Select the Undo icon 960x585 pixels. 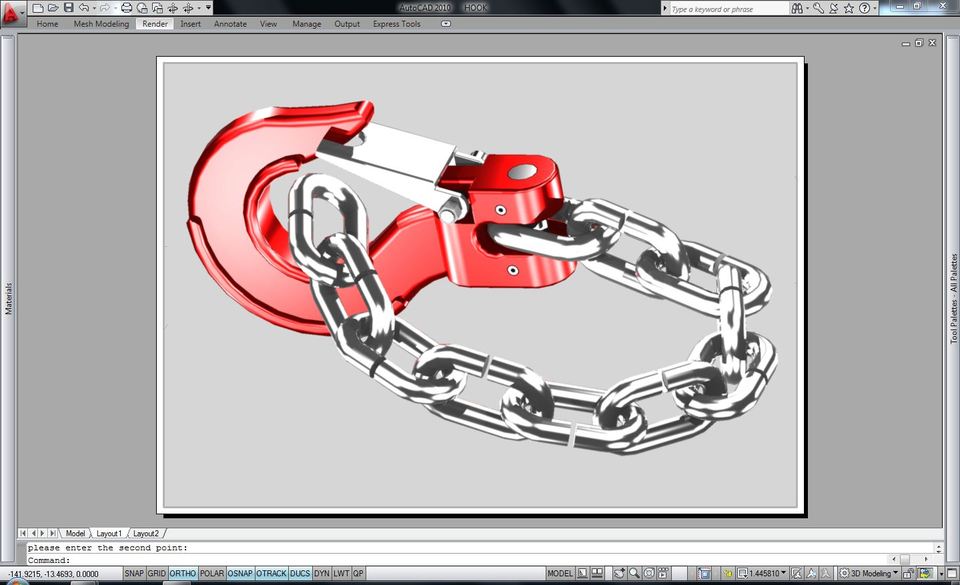(85, 7)
